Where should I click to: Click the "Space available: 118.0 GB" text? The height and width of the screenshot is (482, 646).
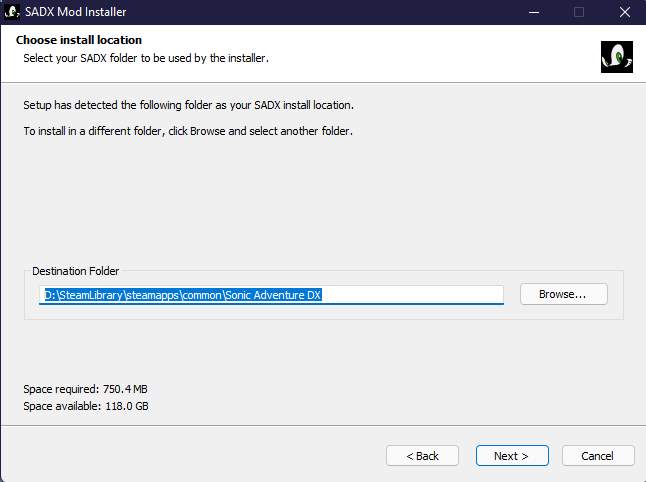85,406
